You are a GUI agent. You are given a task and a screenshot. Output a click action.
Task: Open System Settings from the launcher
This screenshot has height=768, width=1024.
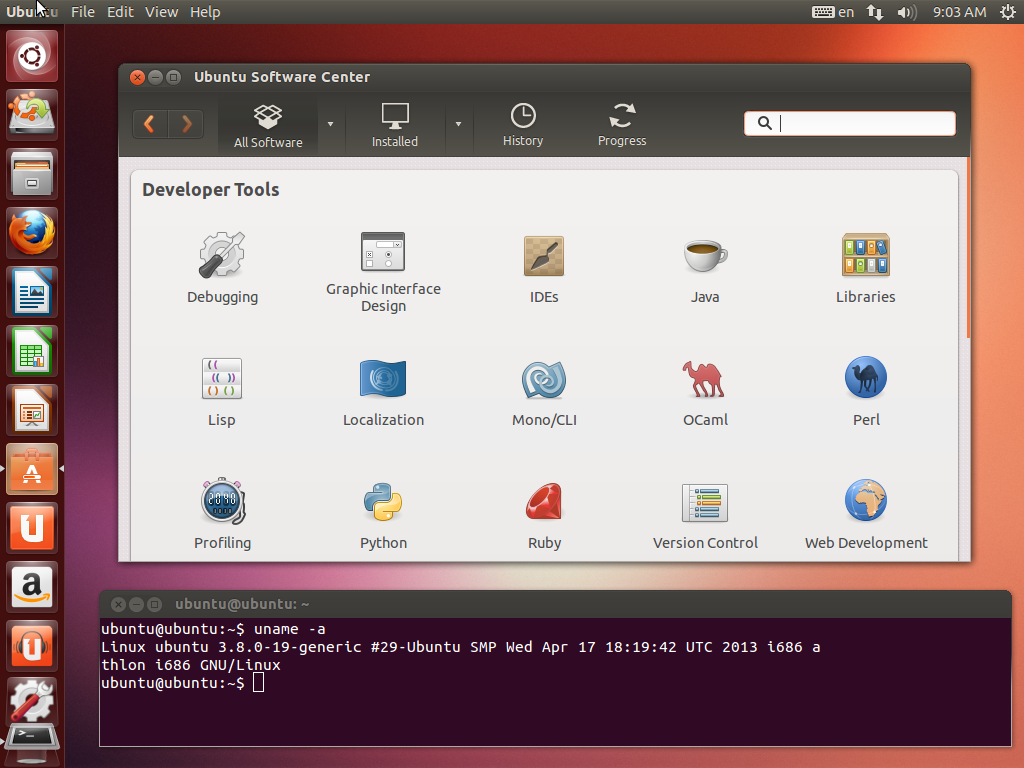[32, 699]
